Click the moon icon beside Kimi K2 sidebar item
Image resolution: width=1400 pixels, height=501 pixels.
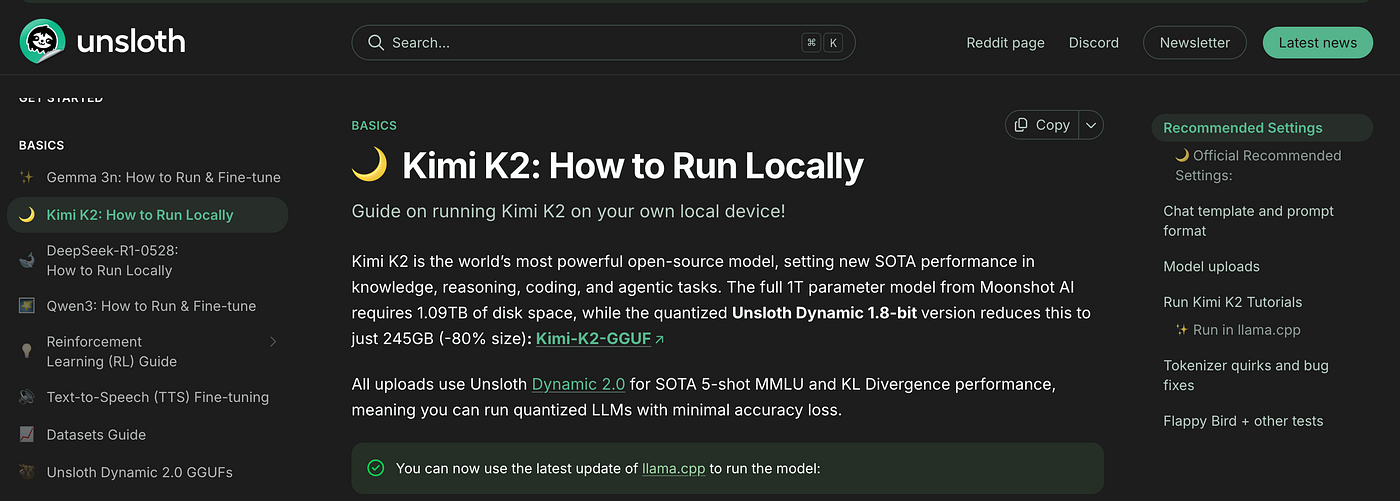tap(27, 215)
